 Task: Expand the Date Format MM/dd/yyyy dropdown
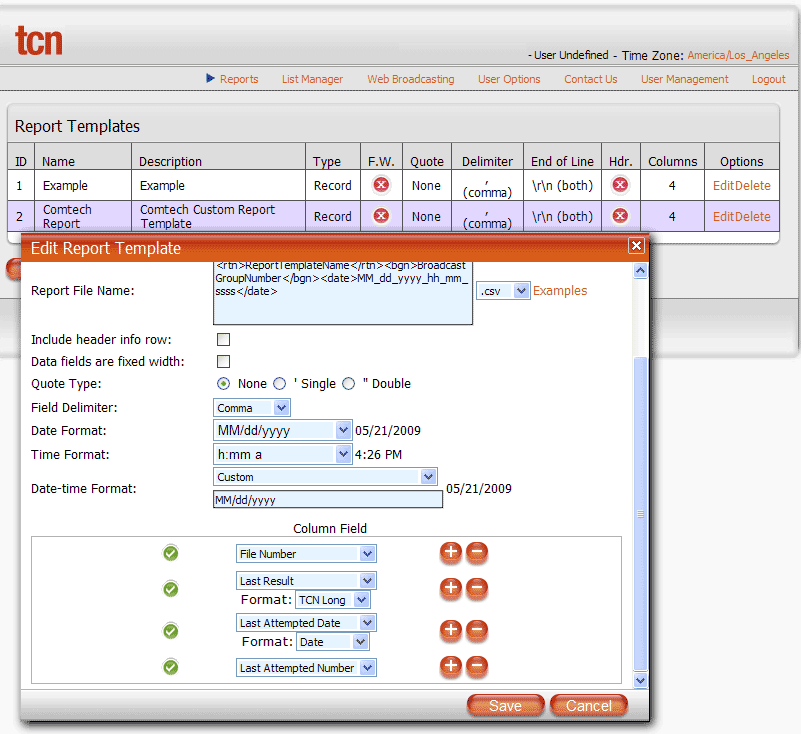pyautogui.click(x=283, y=430)
